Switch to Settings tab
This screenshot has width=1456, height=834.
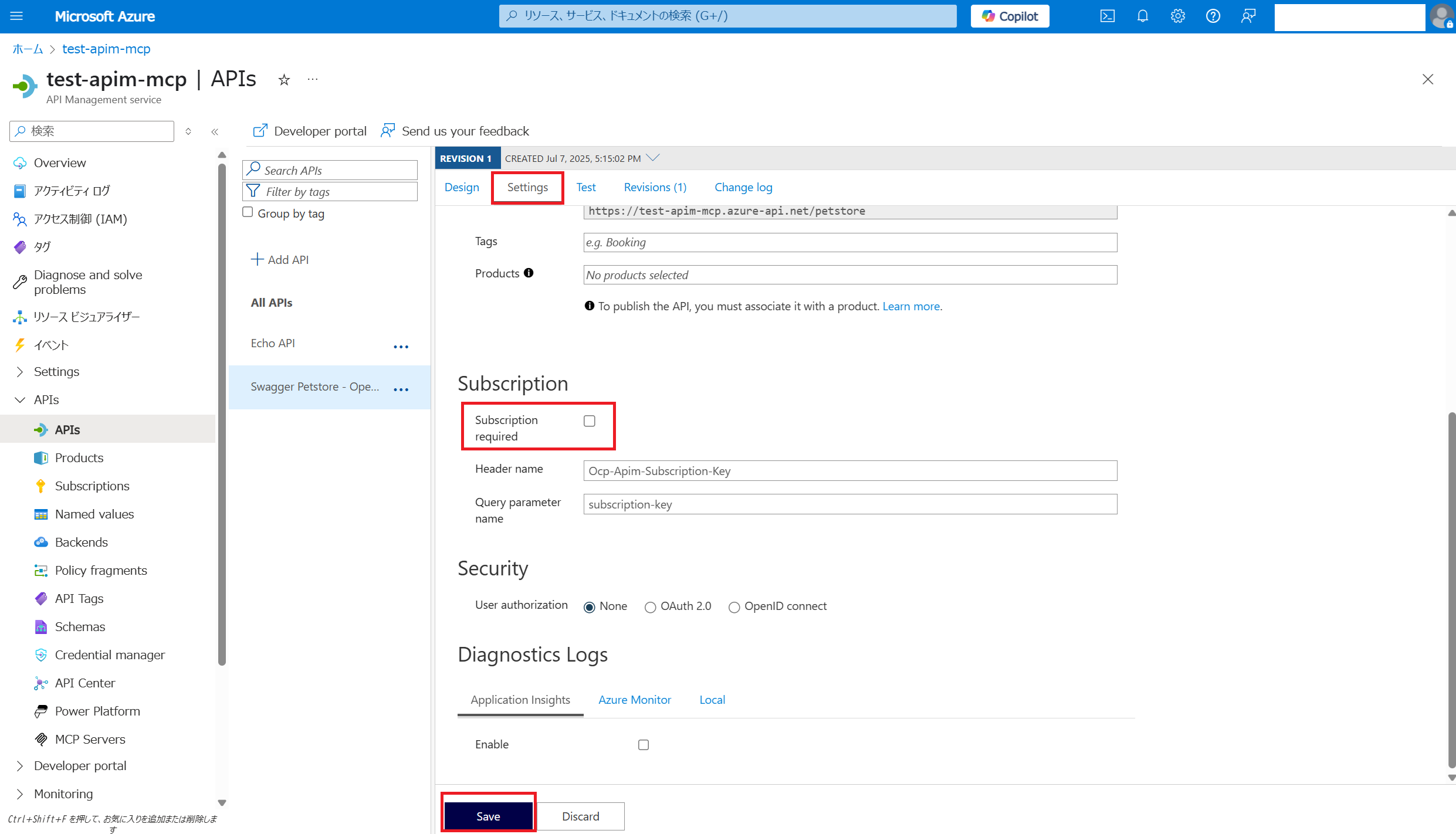point(527,187)
